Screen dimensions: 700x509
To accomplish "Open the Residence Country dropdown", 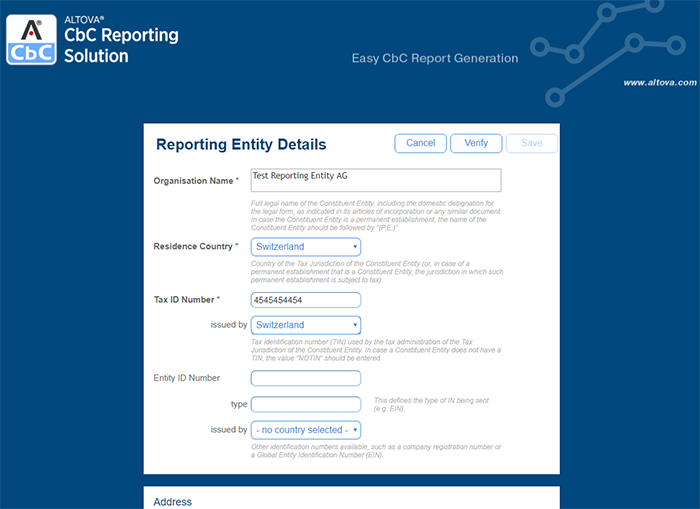I will click(305, 247).
